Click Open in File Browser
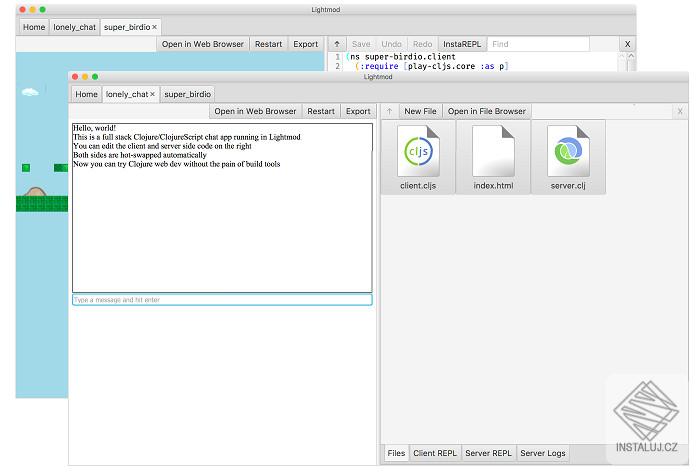 487,111
